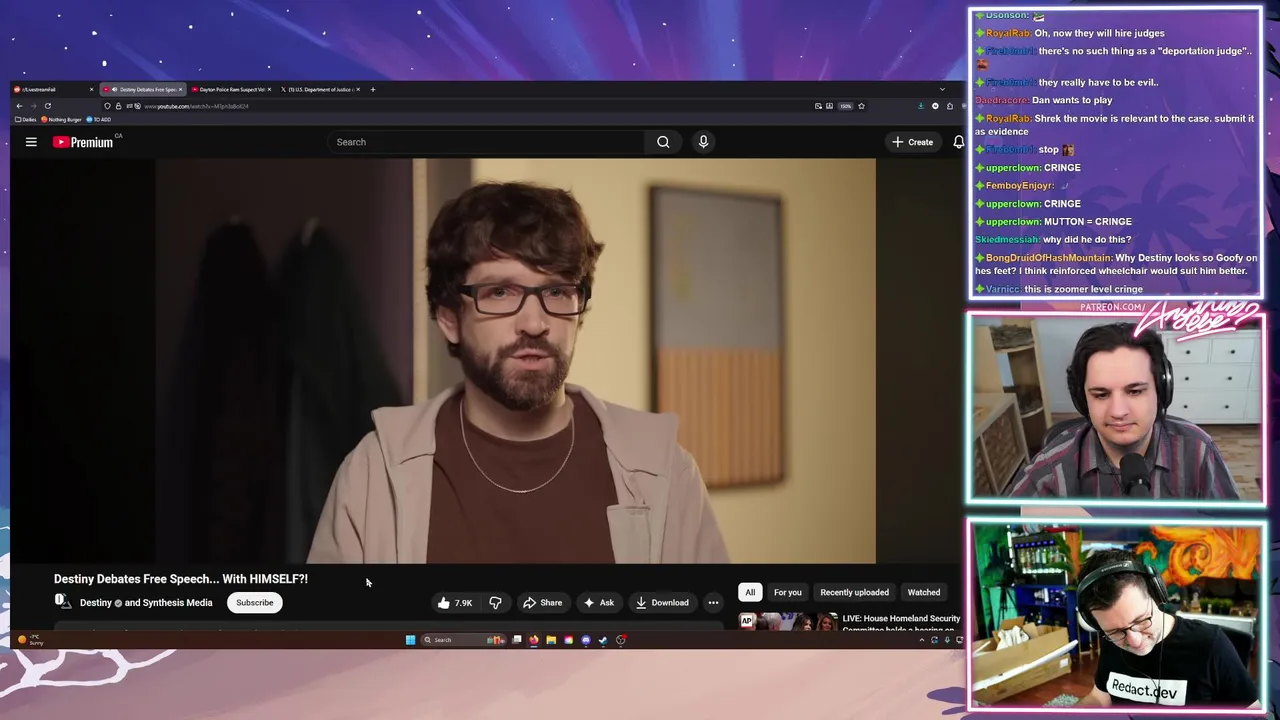Click the Ask button
Screen dimensions: 1280x720
pyautogui.click(x=599, y=603)
